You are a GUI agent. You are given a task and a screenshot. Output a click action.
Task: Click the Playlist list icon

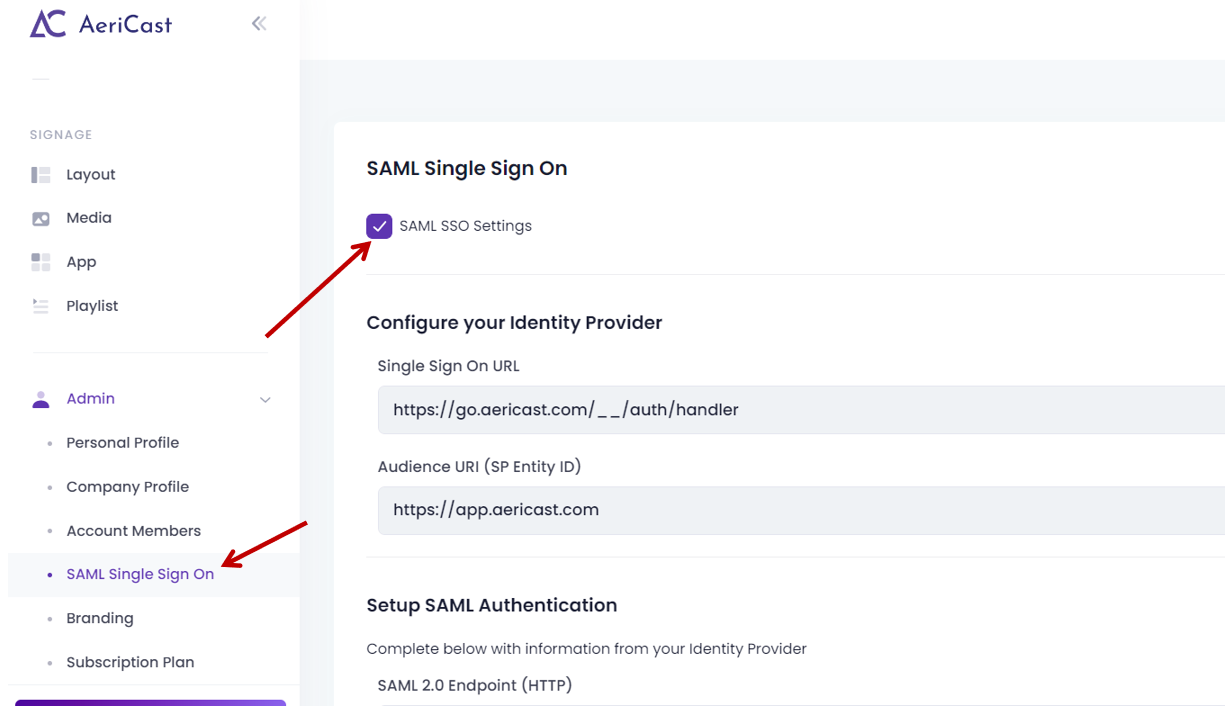pyautogui.click(x=41, y=306)
